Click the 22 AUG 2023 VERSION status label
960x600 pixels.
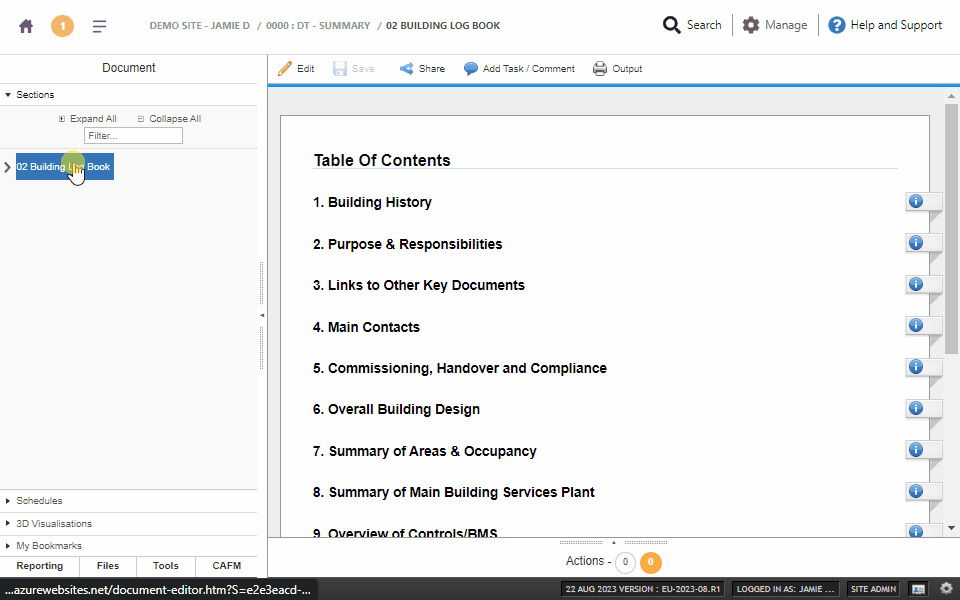(x=642, y=589)
